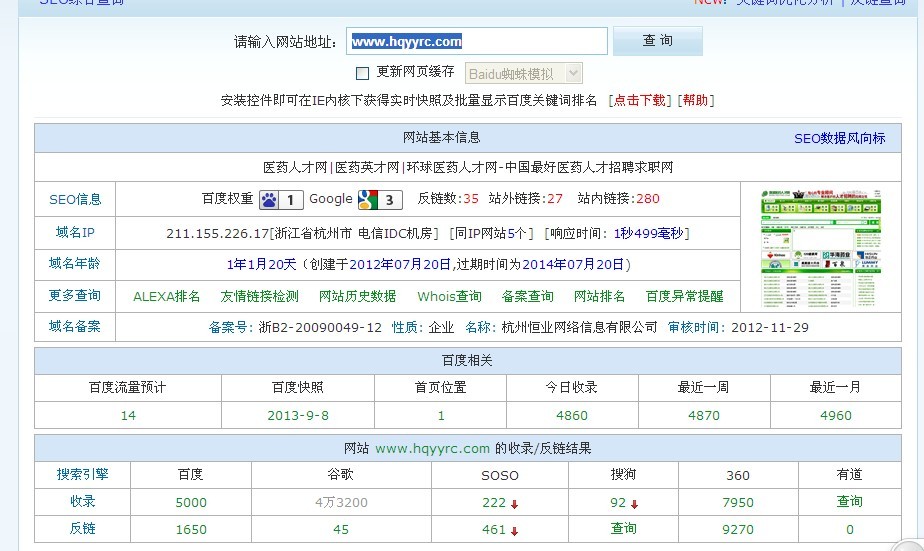Click the website address input field

pos(476,41)
